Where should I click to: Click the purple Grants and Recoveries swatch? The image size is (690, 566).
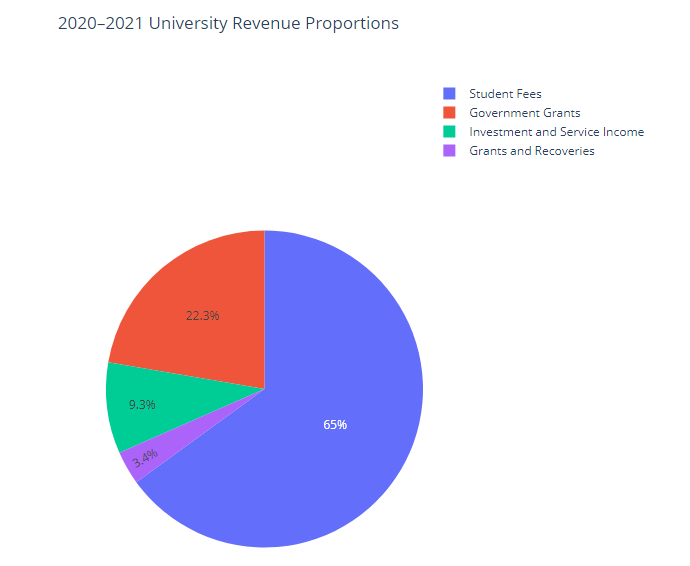[449, 151]
